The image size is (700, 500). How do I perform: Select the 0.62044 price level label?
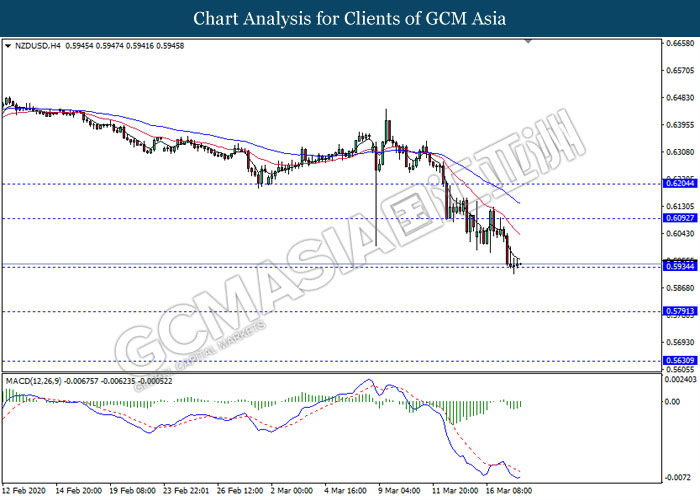[680, 183]
